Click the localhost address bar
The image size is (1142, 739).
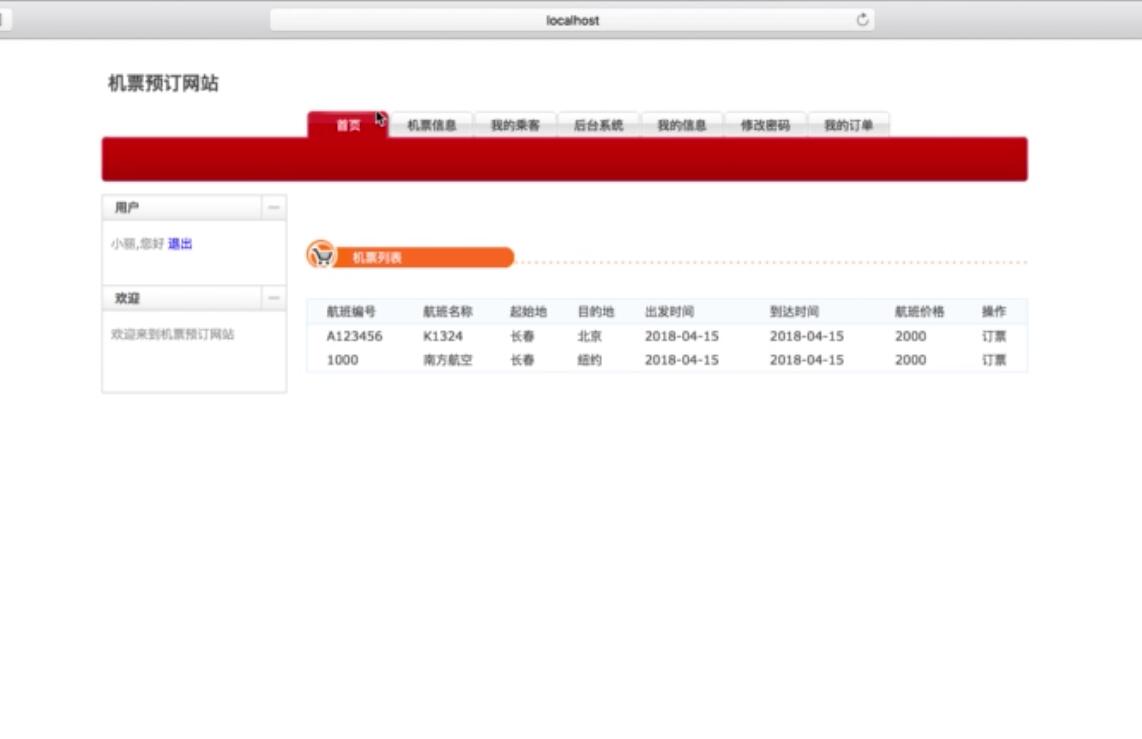pos(572,20)
